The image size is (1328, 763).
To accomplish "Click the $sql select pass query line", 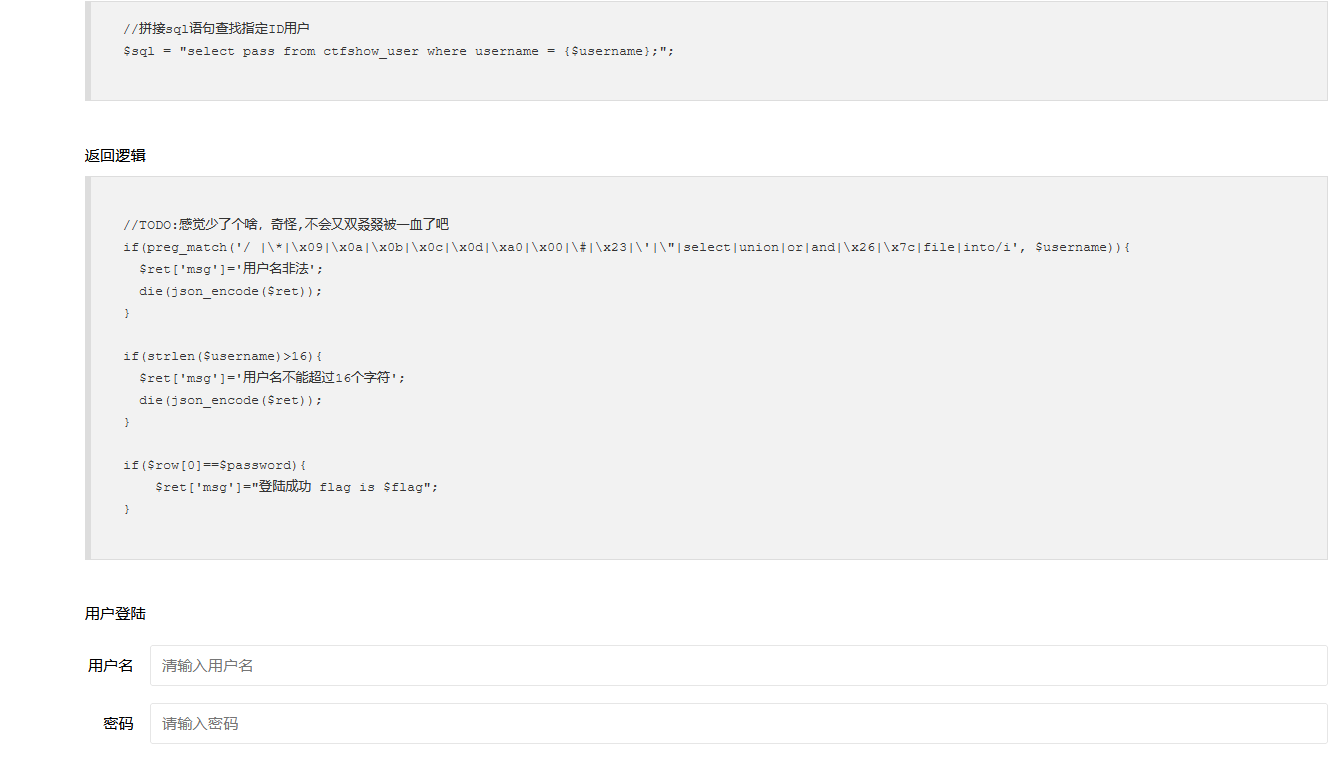I will [399, 51].
